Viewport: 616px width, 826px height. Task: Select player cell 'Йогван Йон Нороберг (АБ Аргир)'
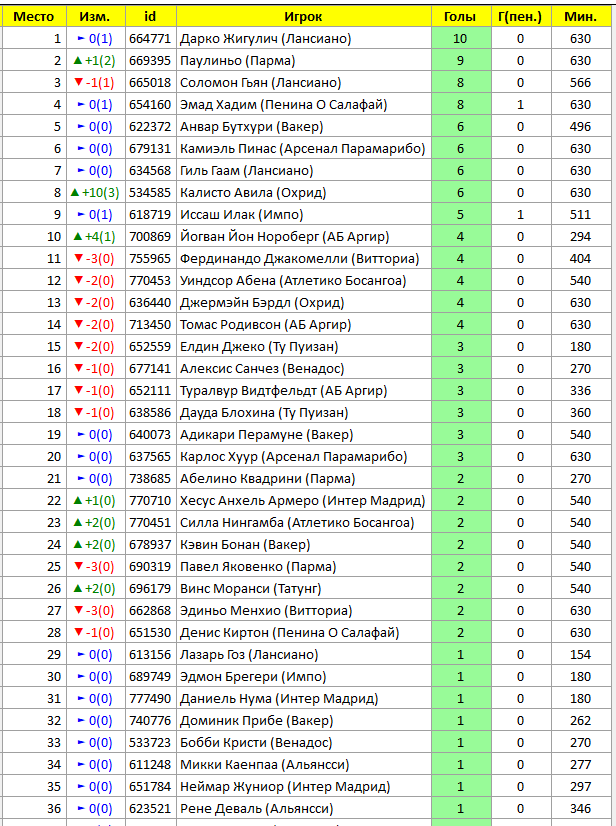tap(304, 237)
